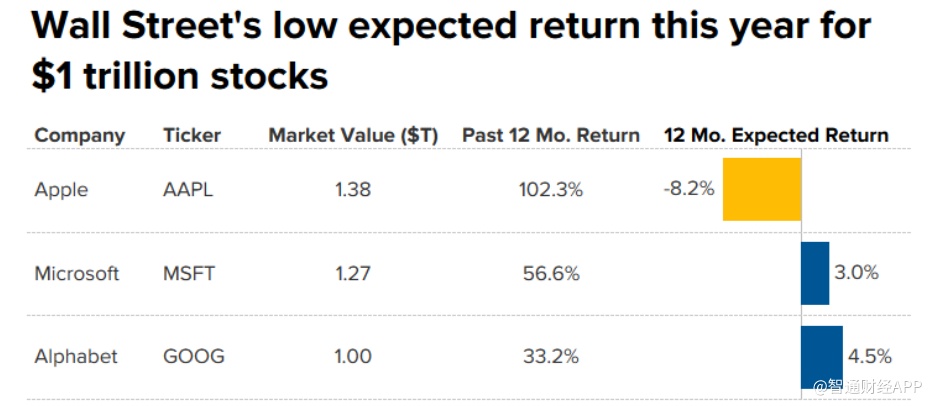932x406 pixels.
Task: Click the -8.2% expected return label
Action: (688, 186)
